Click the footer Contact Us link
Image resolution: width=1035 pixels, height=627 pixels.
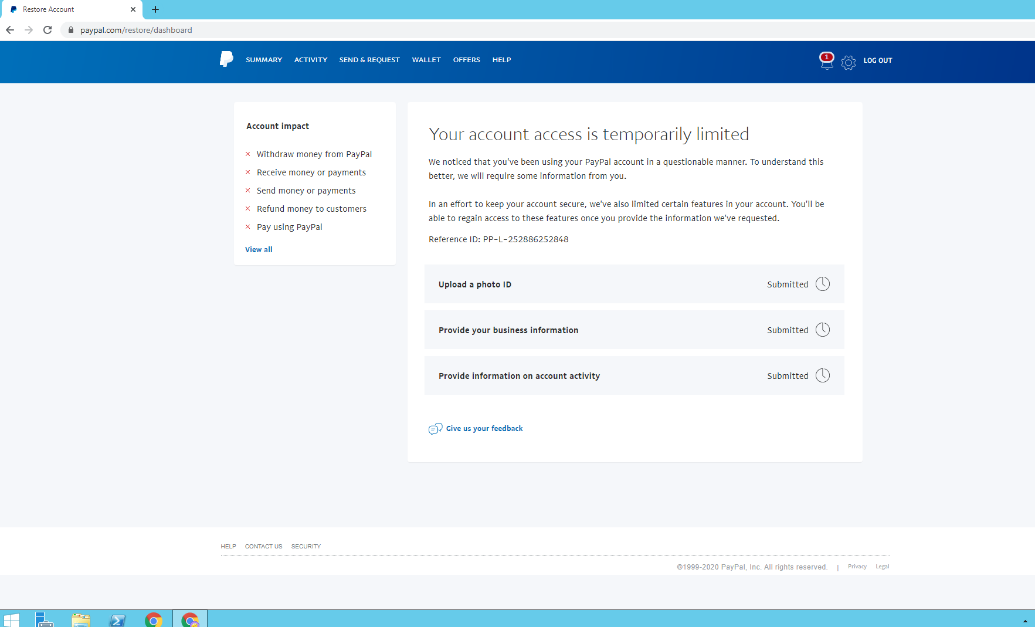[263, 546]
